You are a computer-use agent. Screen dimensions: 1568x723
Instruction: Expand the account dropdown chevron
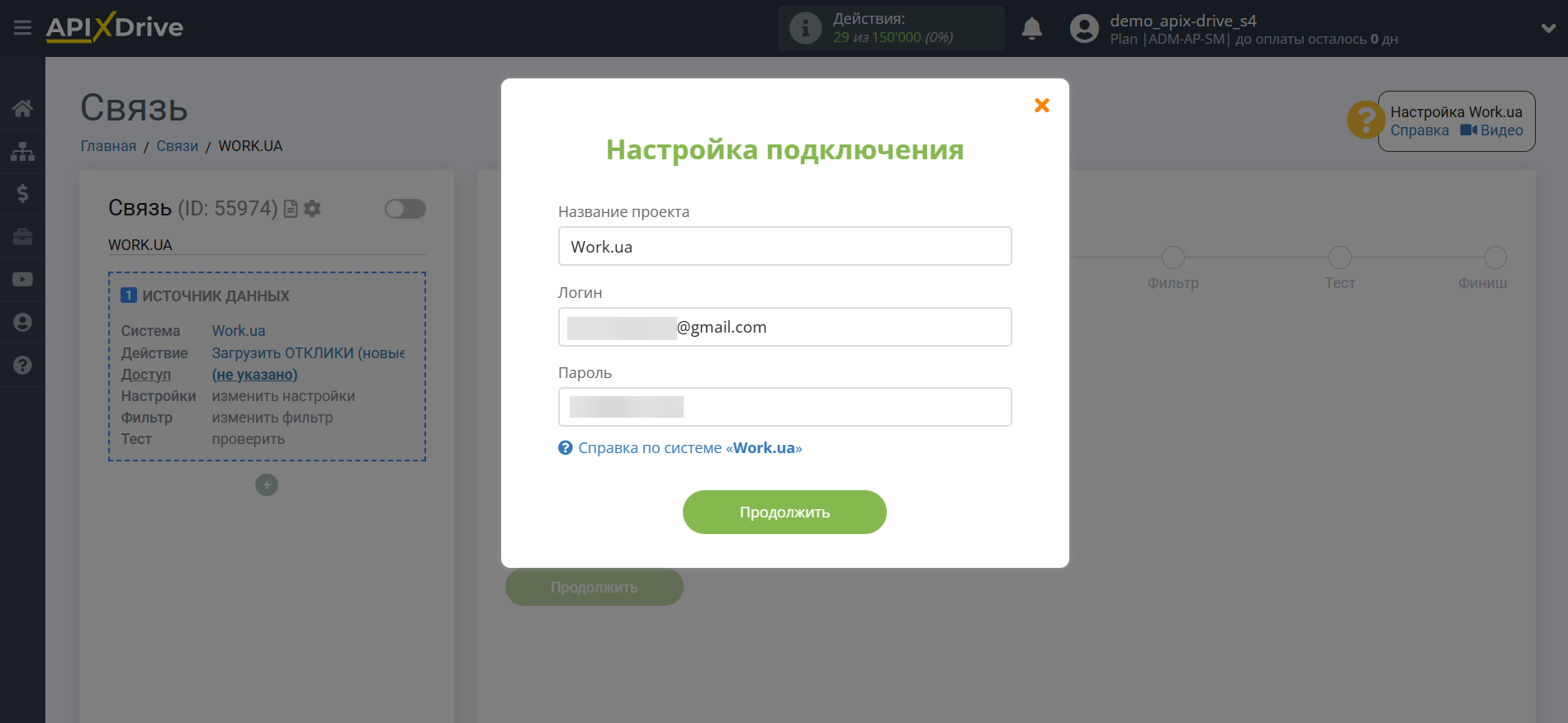(1548, 29)
